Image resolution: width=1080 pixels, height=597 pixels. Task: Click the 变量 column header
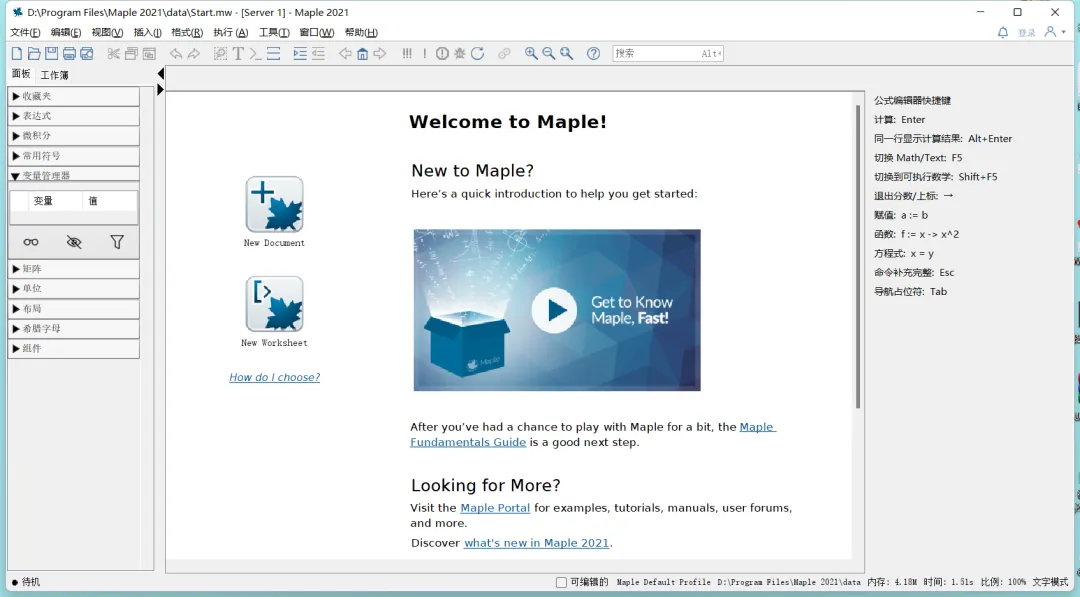43,201
